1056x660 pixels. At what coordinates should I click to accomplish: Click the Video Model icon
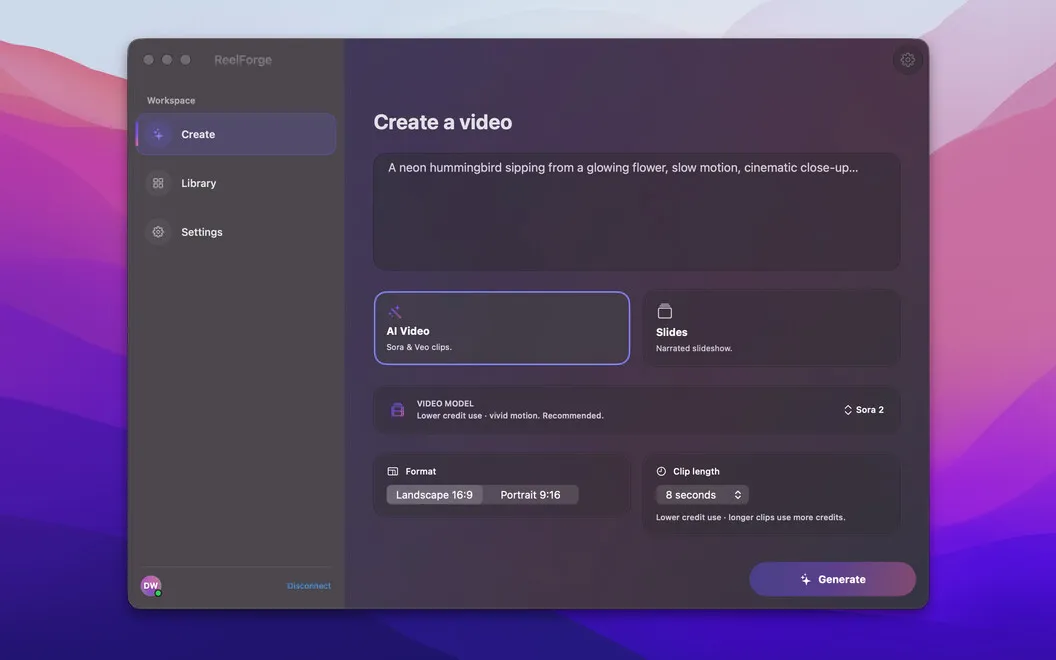click(x=398, y=409)
